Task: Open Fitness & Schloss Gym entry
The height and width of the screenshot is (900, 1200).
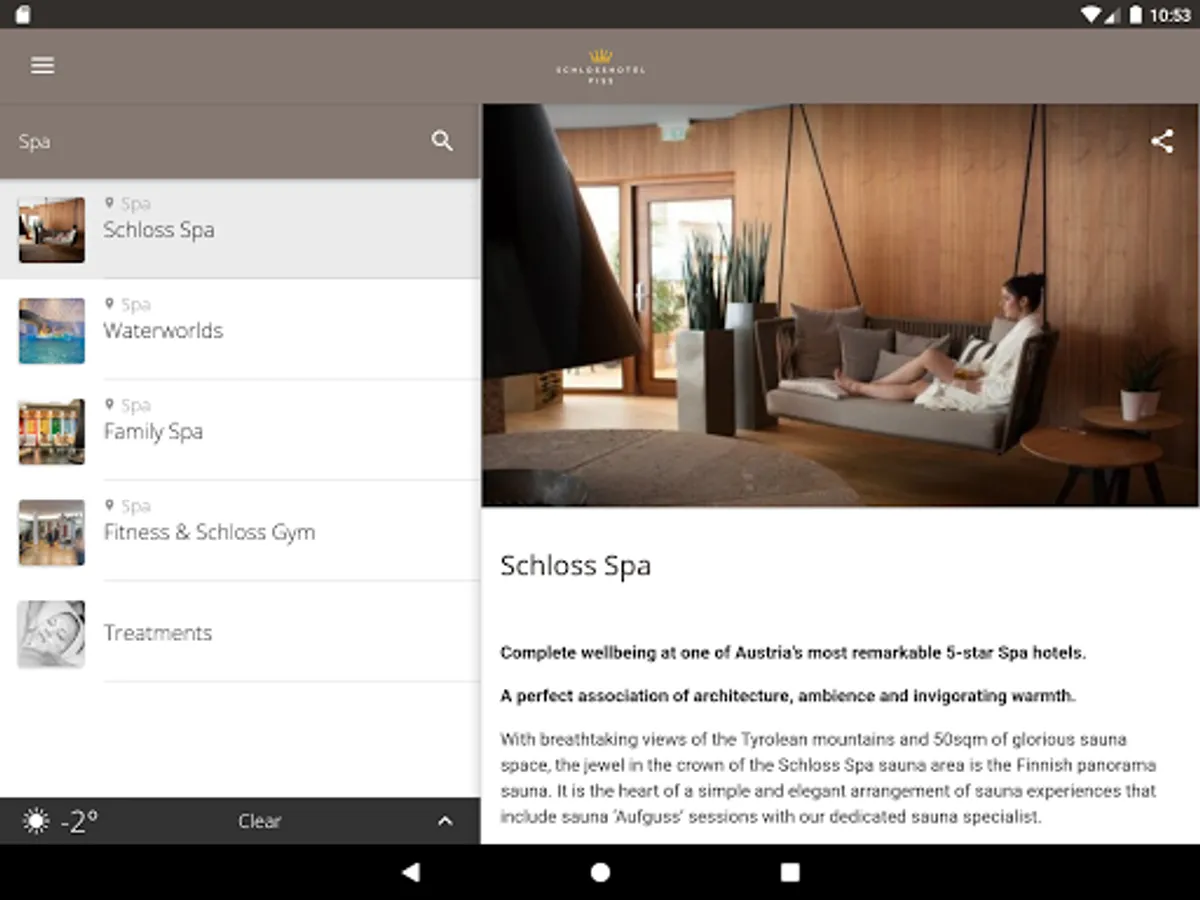Action: coord(240,532)
